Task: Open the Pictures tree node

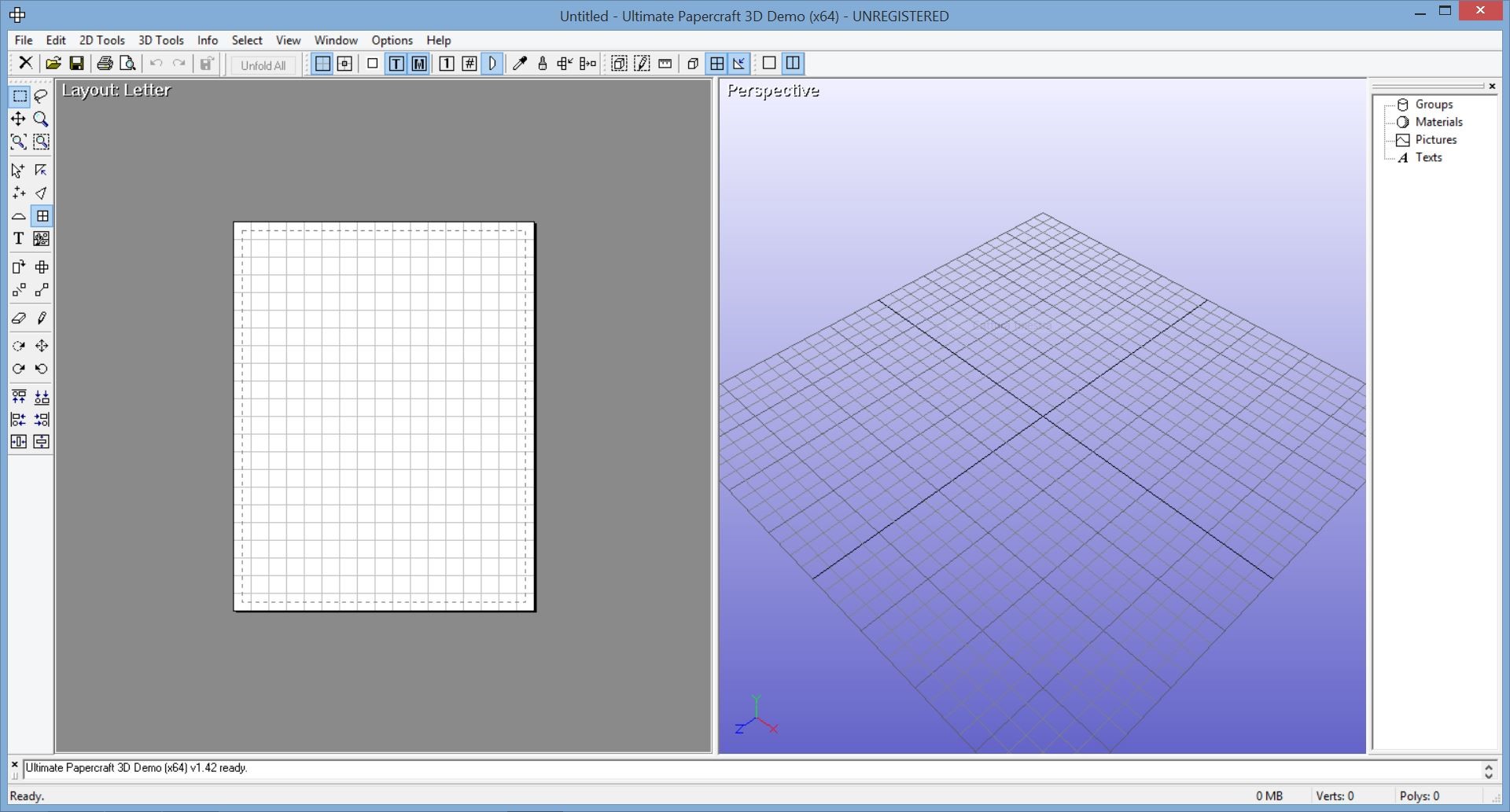Action: click(x=1435, y=140)
